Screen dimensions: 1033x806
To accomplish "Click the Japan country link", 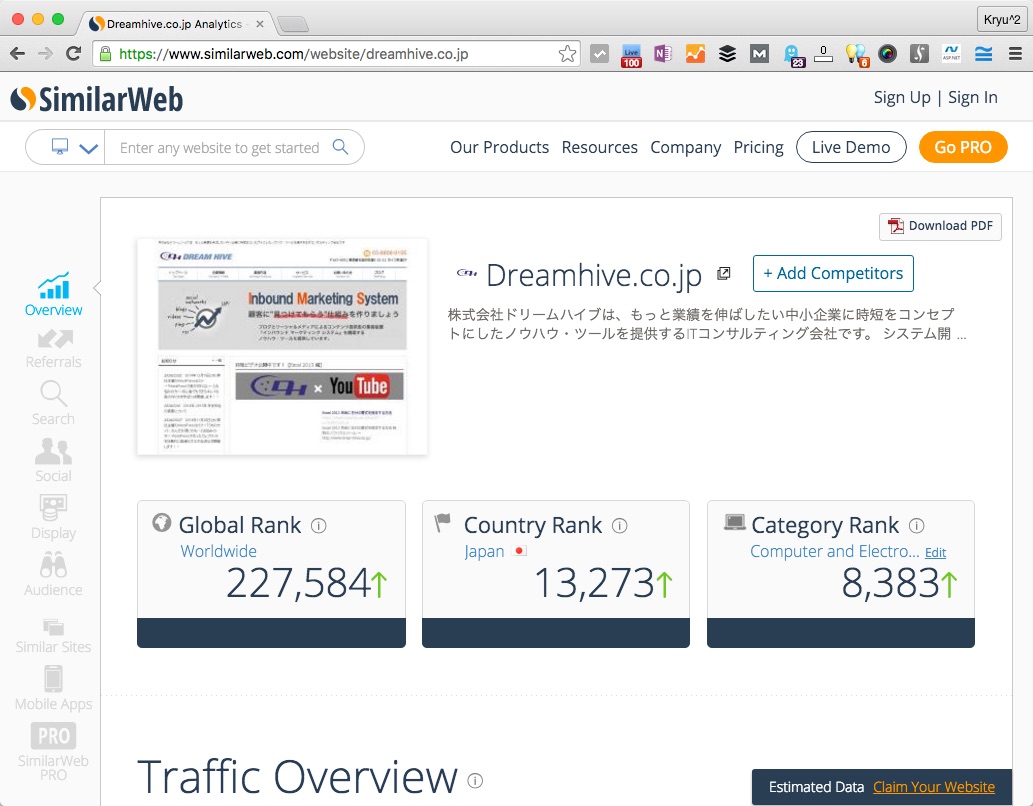I will coord(484,551).
